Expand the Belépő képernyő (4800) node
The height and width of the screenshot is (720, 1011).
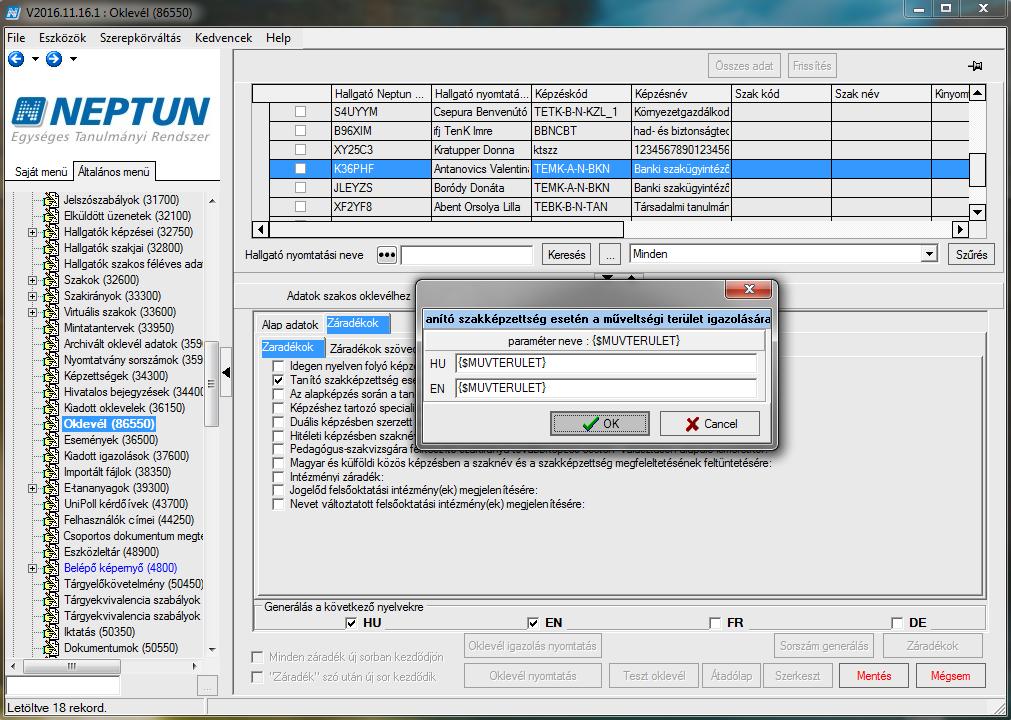coord(32,569)
